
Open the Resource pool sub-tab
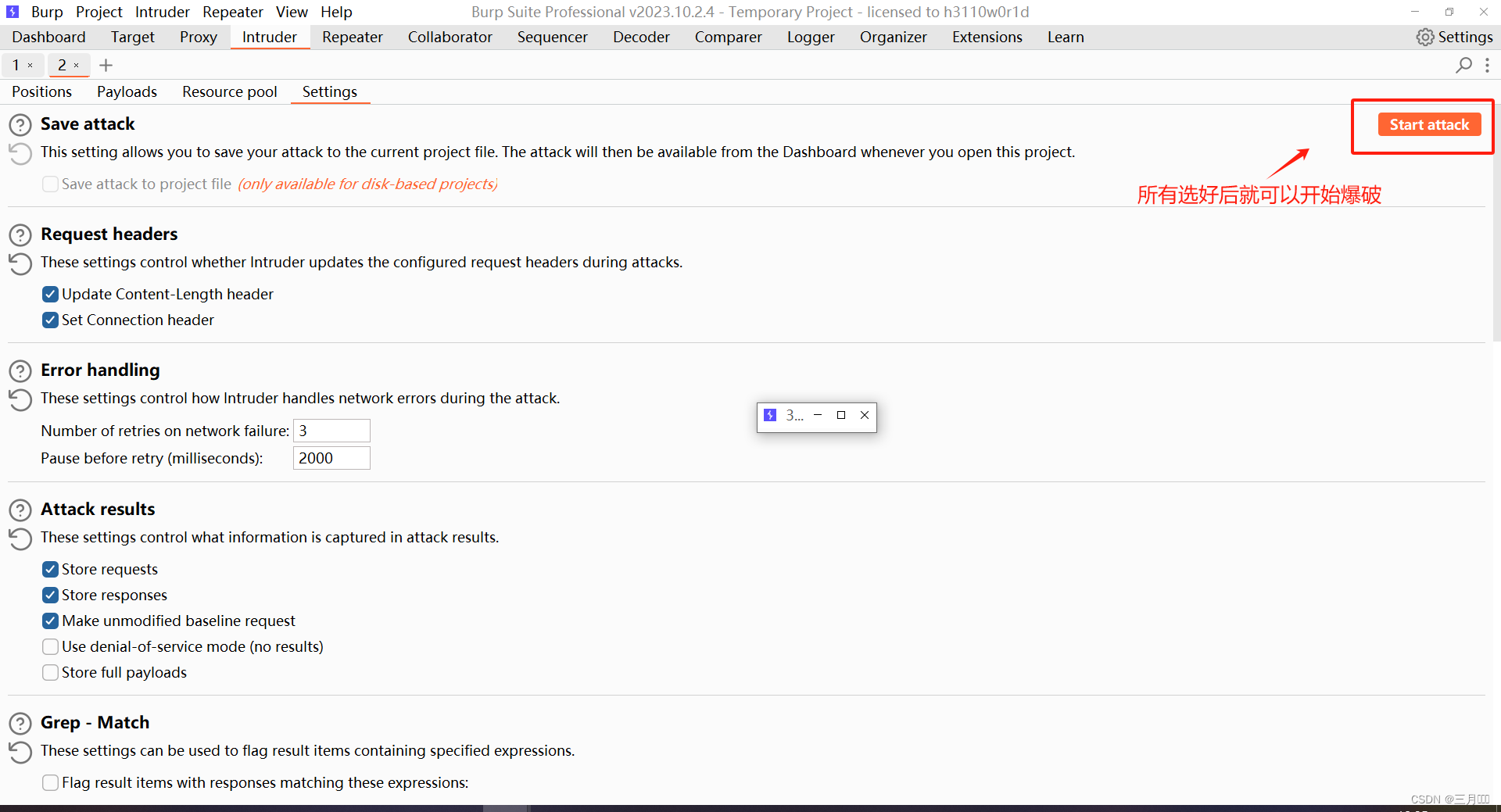pyautogui.click(x=229, y=91)
